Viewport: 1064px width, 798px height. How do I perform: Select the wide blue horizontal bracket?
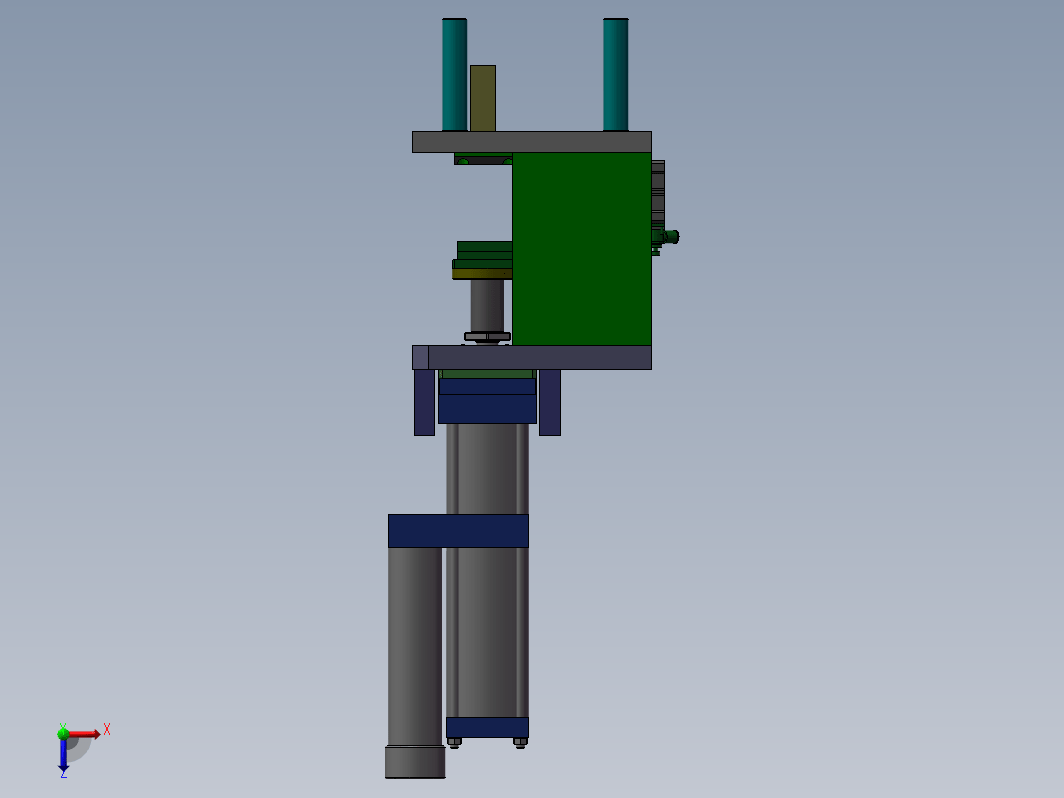click(x=458, y=531)
